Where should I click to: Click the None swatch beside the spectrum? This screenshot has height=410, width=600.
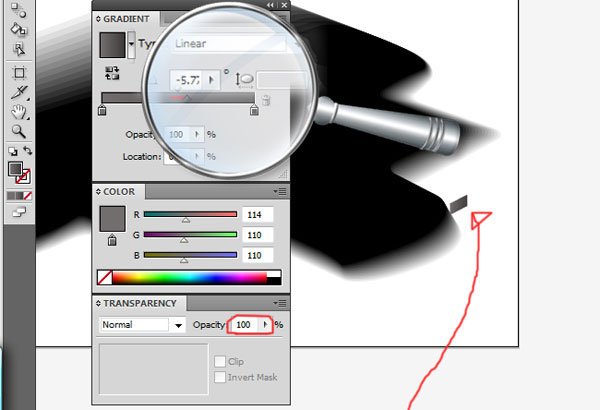(105, 278)
